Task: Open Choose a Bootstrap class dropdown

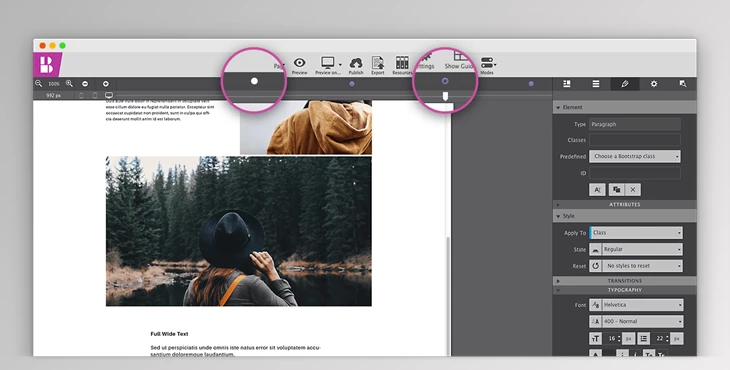Action: (x=635, y=156)
